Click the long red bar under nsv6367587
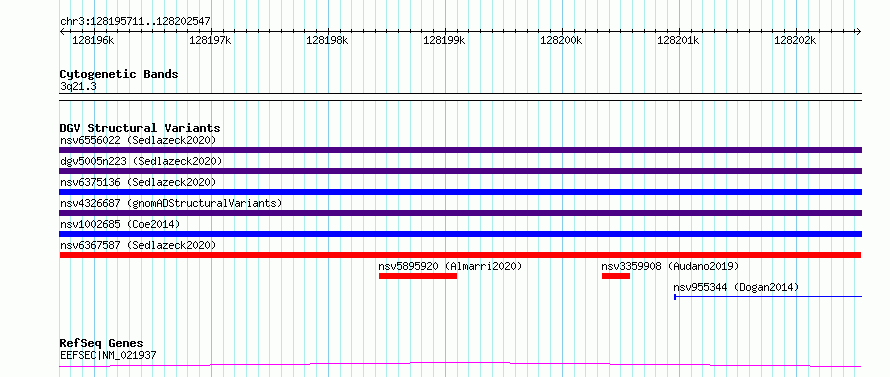Screen dimensions: 890x377 point(460,255)
